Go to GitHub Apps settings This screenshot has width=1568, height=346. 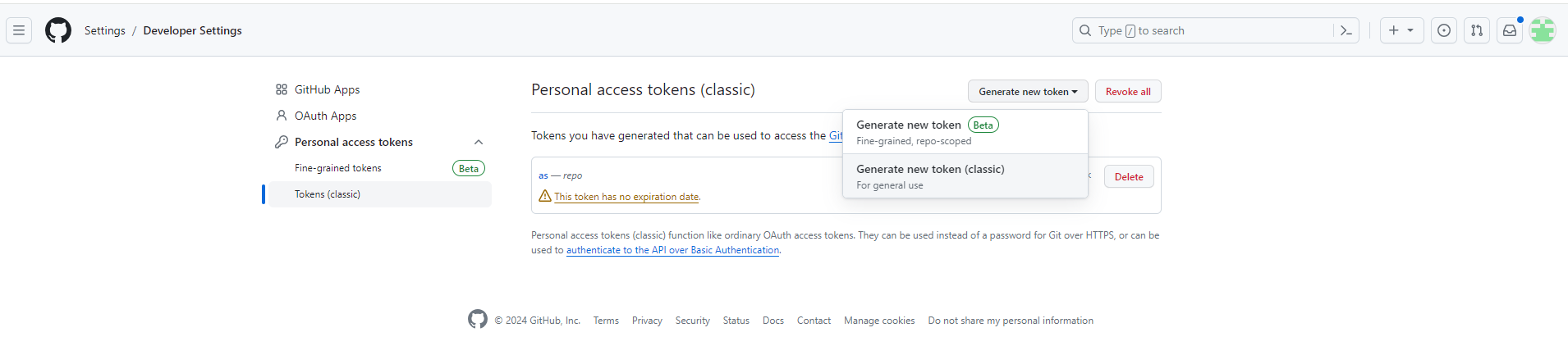pyautogui.click(x=327, y=90)
